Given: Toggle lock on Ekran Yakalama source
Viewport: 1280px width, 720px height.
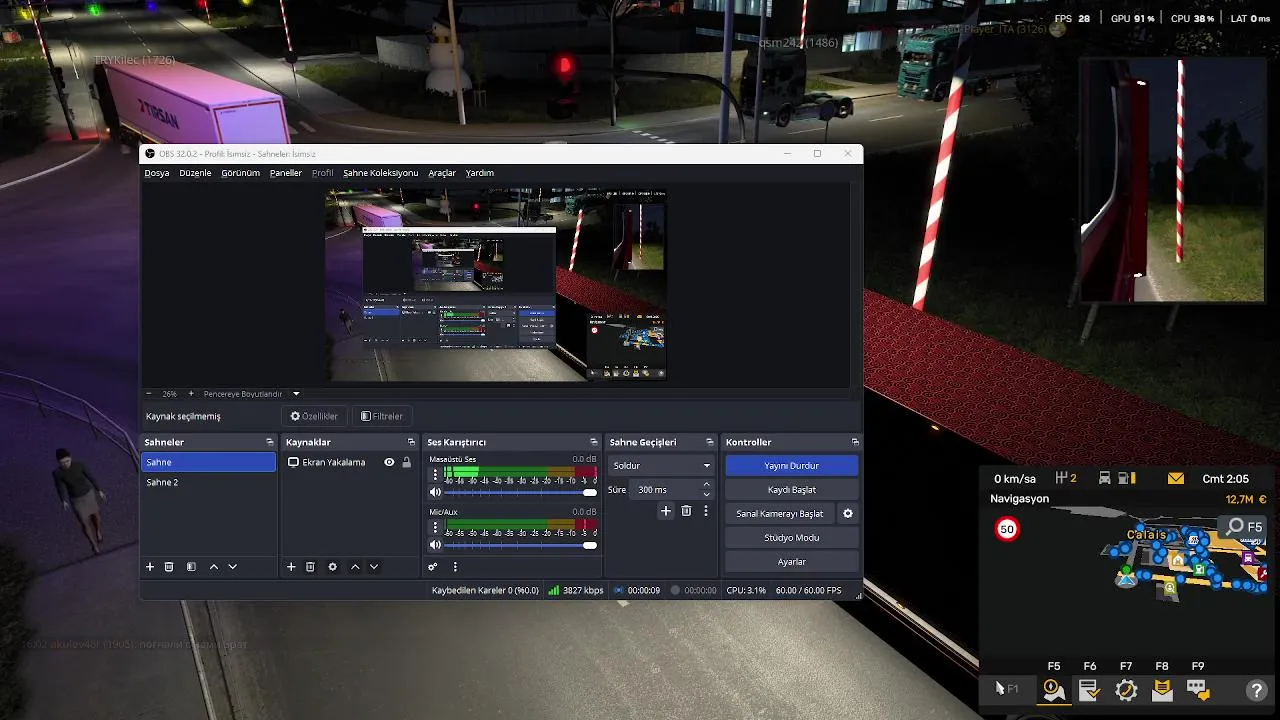Looking at the screenshot, I should tap(406, 462).
